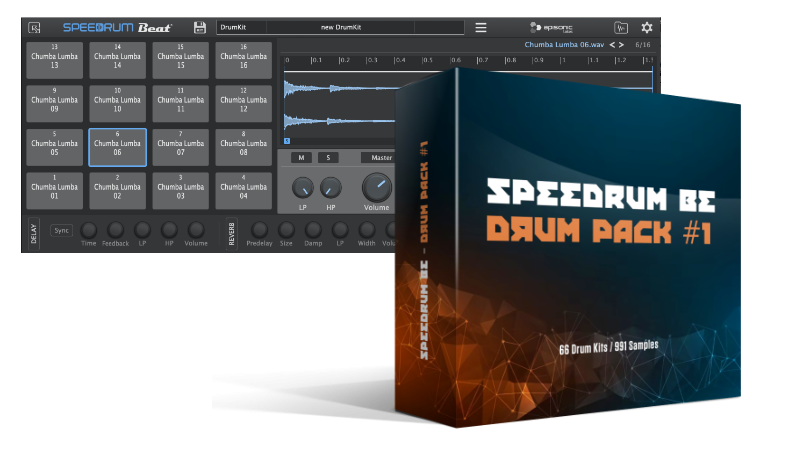
Task: Click the Apisonic Labs logo
Action: (x=550, y=27)
